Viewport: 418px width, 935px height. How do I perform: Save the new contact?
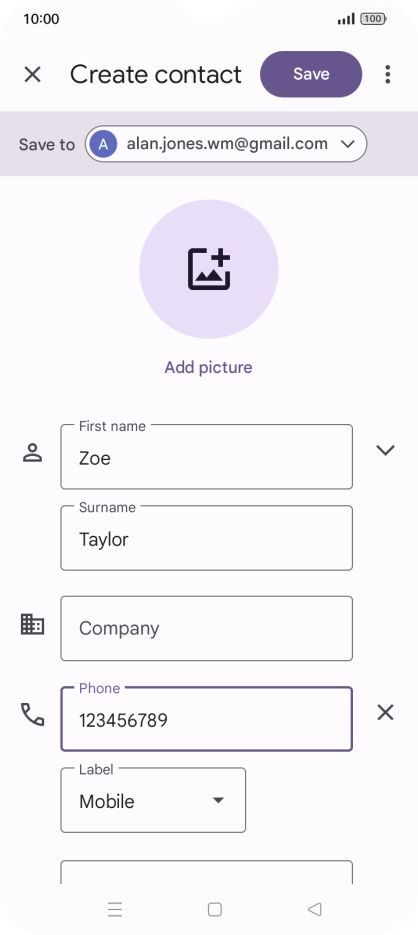pyautogui.click(x=311, y=74)
